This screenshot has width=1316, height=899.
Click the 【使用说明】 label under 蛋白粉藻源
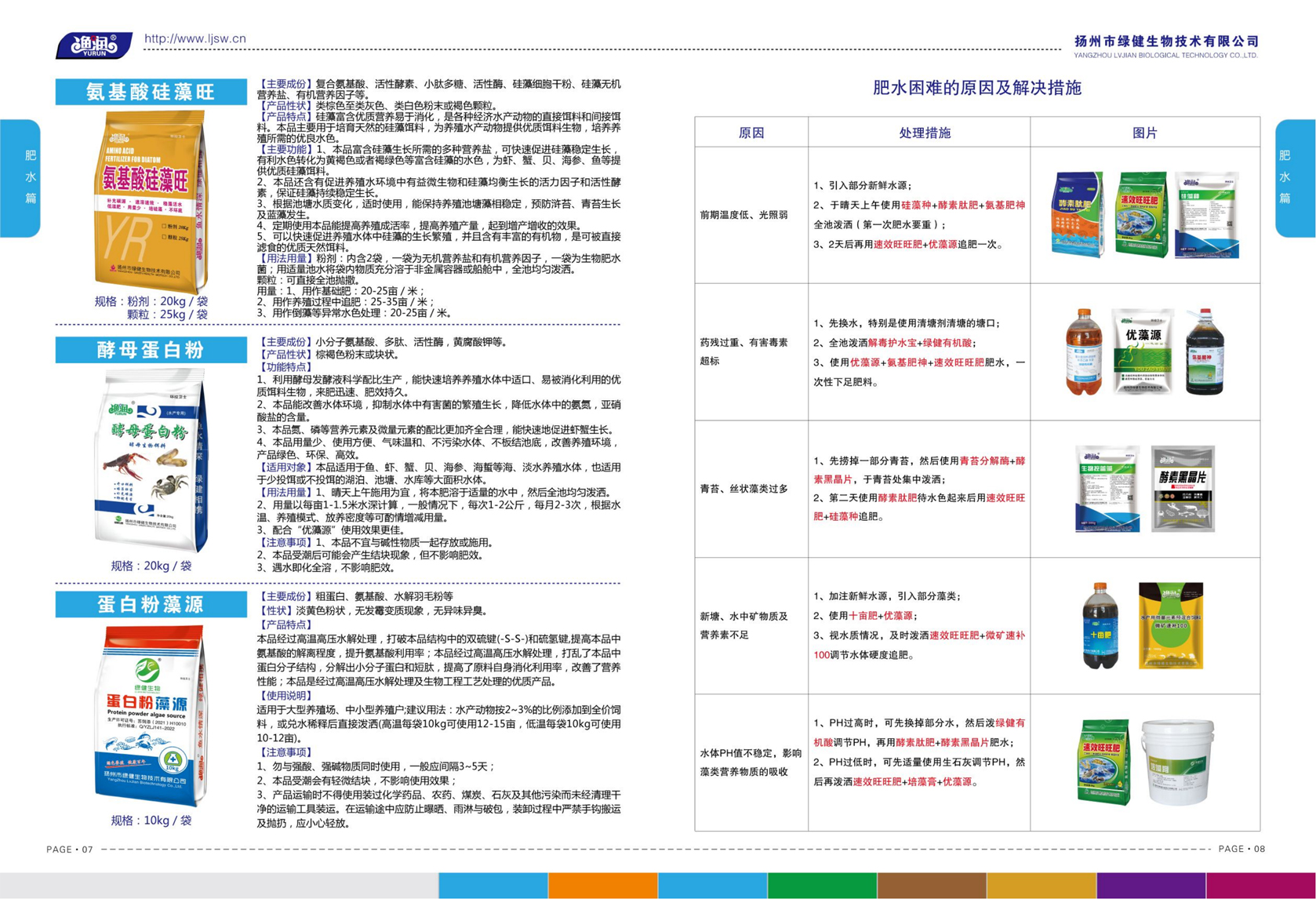pyautogui.click(x=285, y=696)
